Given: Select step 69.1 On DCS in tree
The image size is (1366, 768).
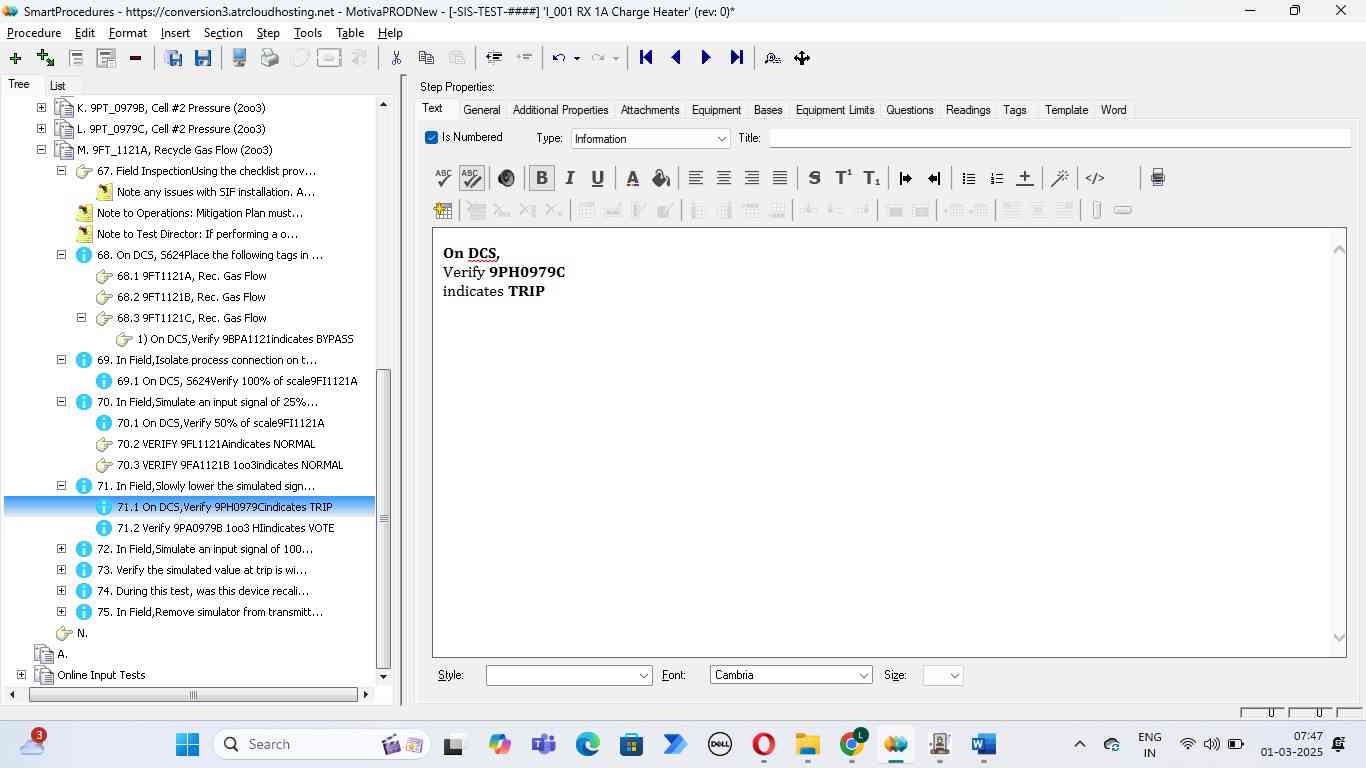Looking at the screenshot, I should (237, 381).
